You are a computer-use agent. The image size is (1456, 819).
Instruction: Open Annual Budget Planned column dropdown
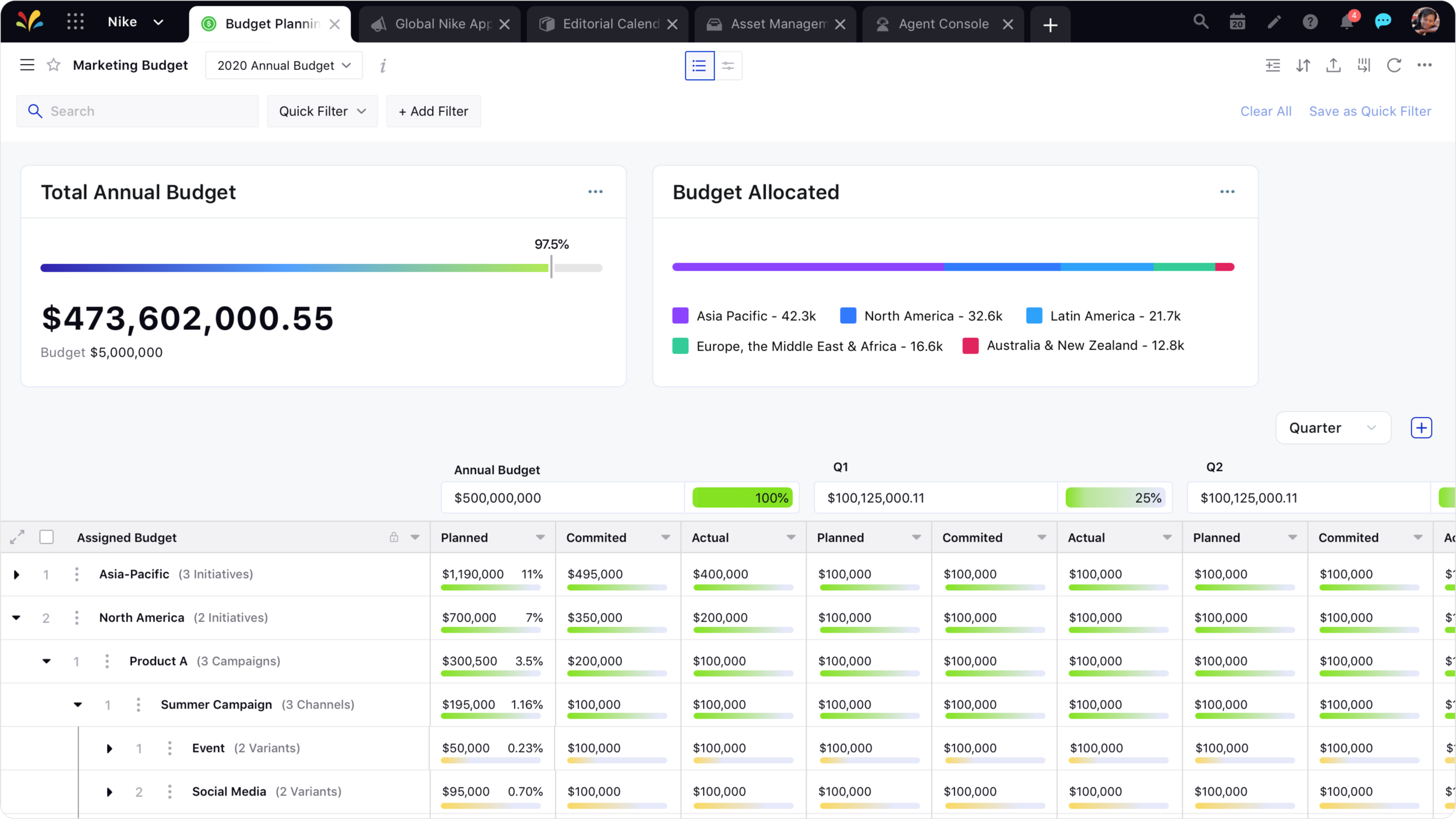(x=540, y=537)
